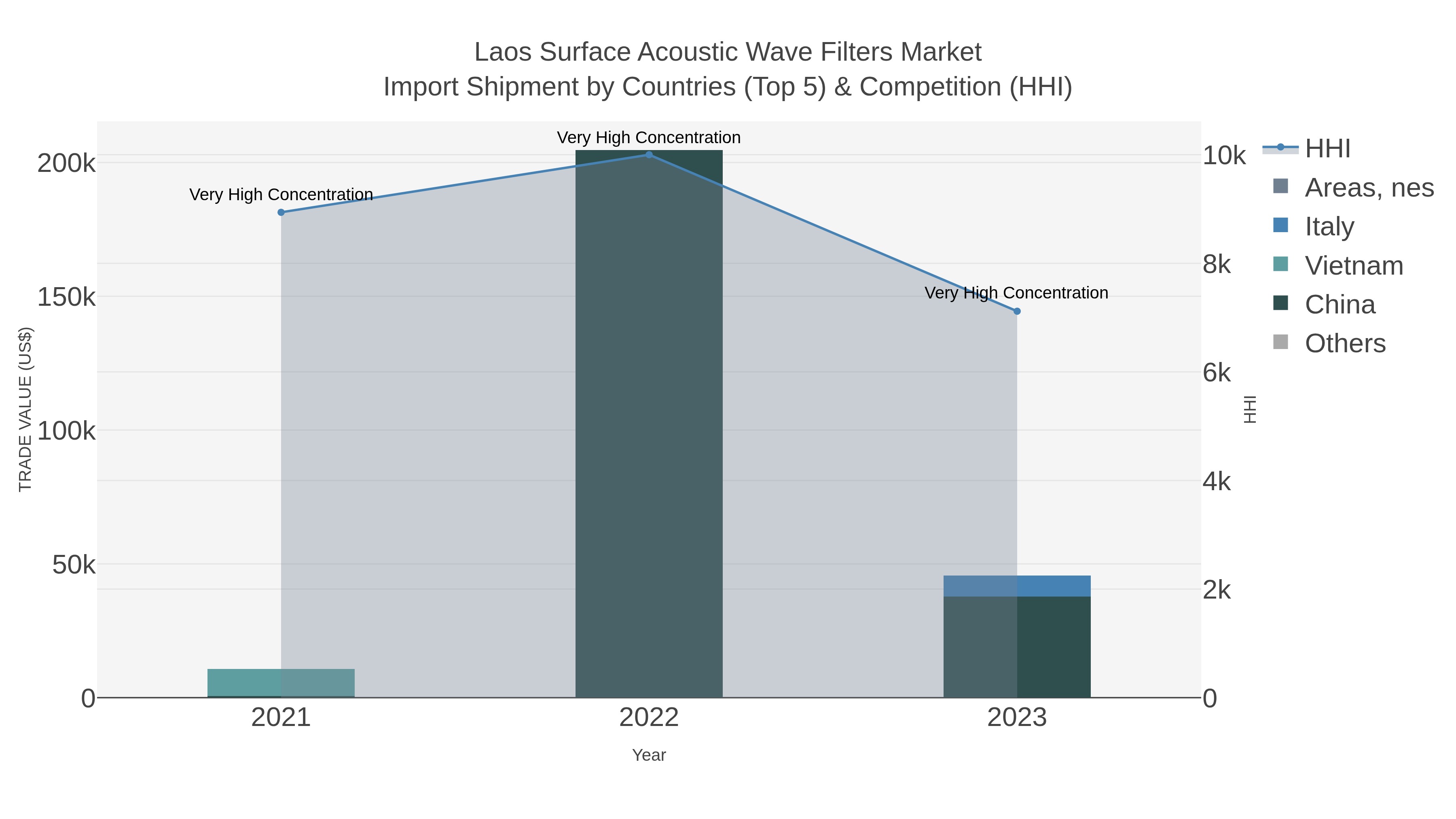Click the 2021 x-axis label
This screenshot has height=819, width=1456.
[281, 718]
